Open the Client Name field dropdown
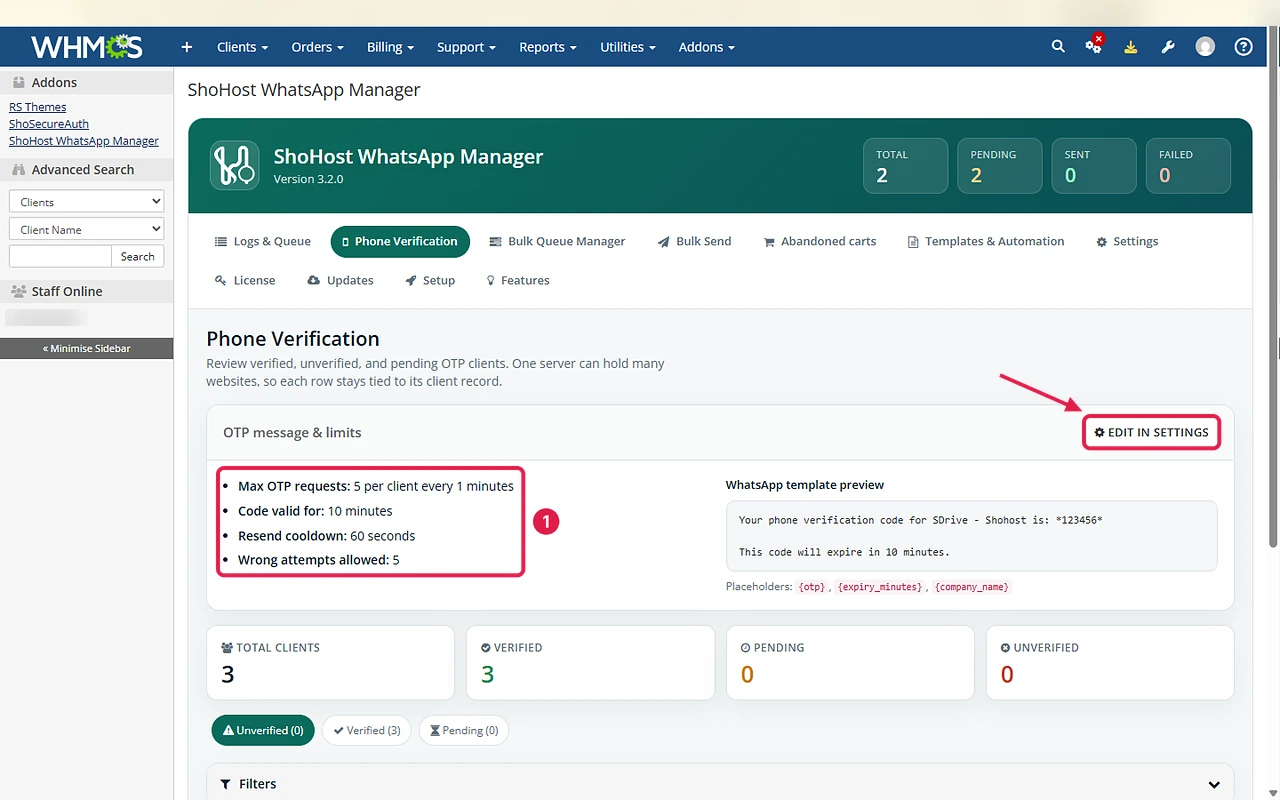 [86, 229]
